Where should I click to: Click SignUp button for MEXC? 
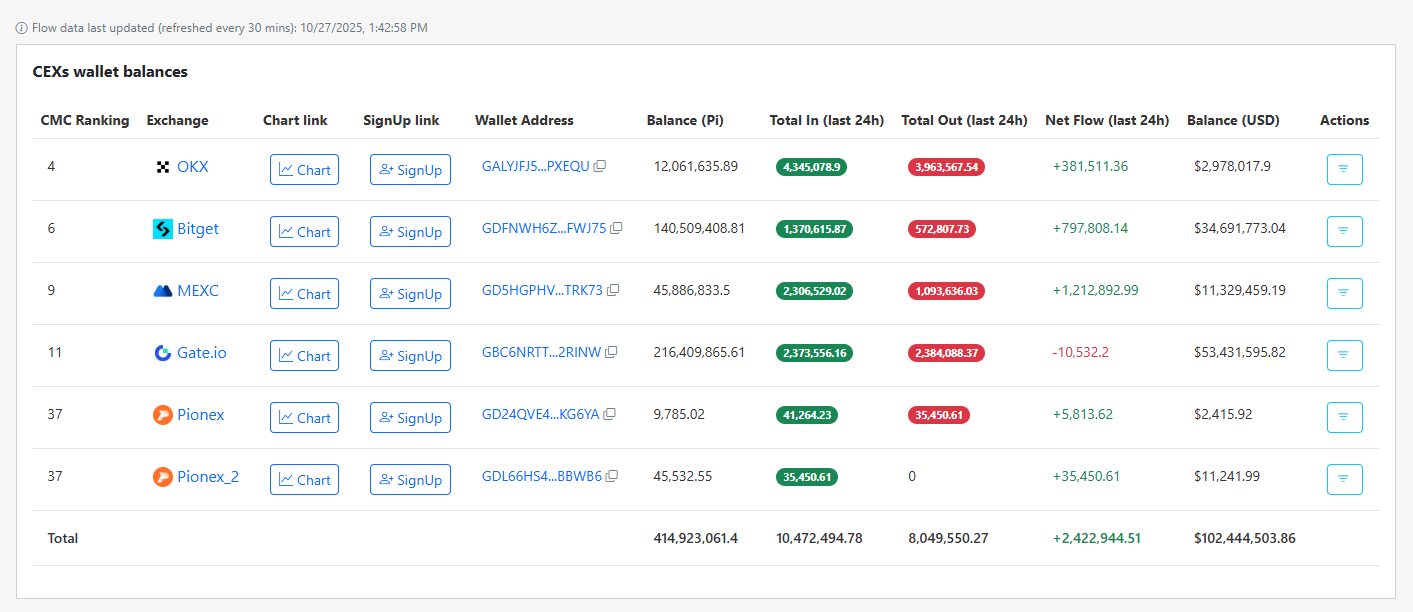tap(410, 293)
